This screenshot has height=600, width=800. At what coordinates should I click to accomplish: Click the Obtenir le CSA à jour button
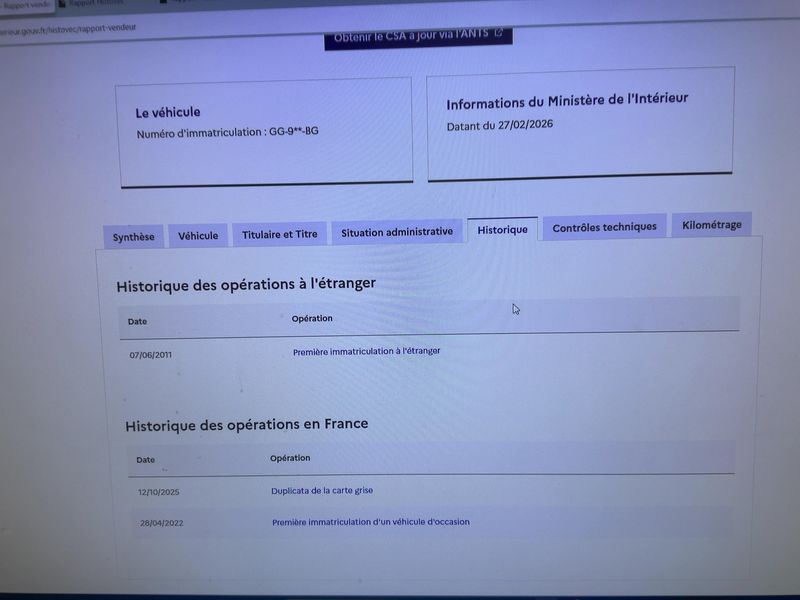pyautogui.click(x=418, y=36)
